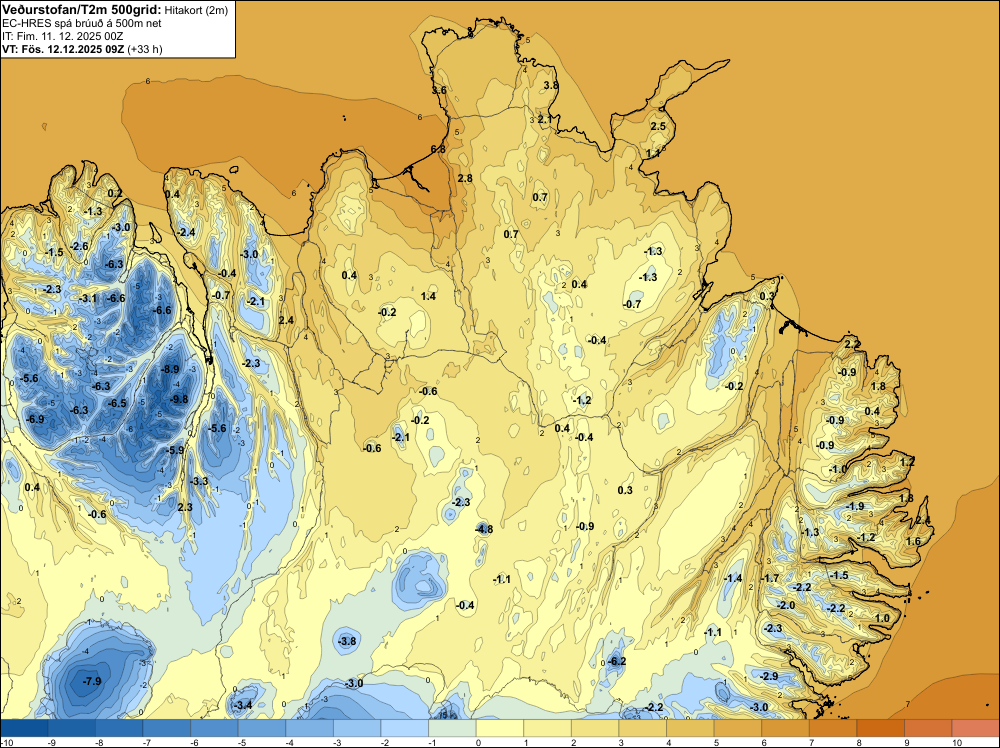Click the -6.5 temperature value

coord(117,403)
